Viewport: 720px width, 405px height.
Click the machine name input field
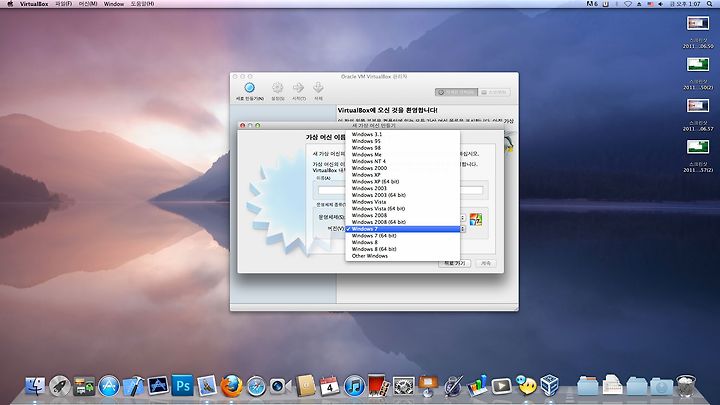[400, 190]
